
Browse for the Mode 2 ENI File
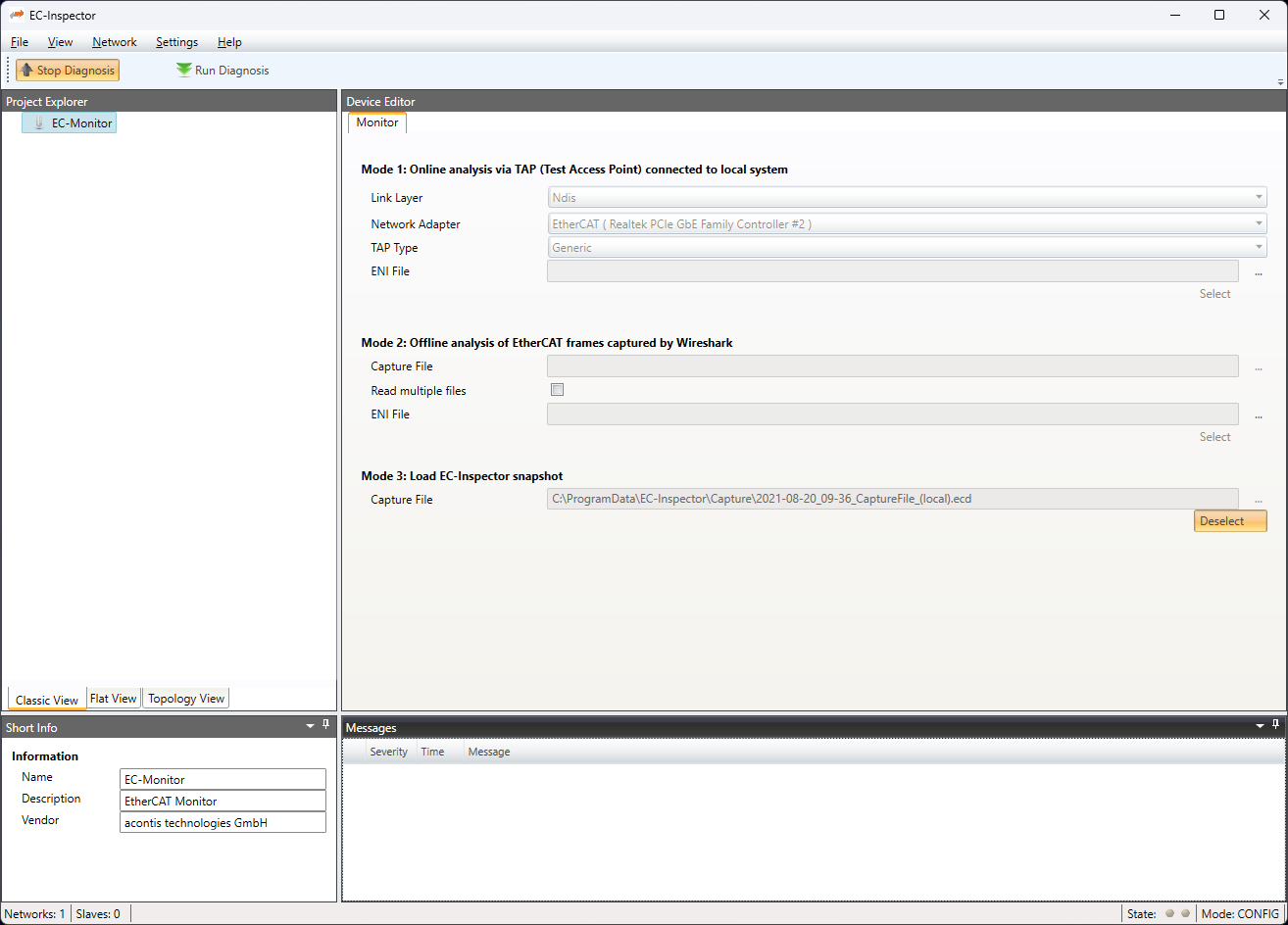pos(1258,415)
